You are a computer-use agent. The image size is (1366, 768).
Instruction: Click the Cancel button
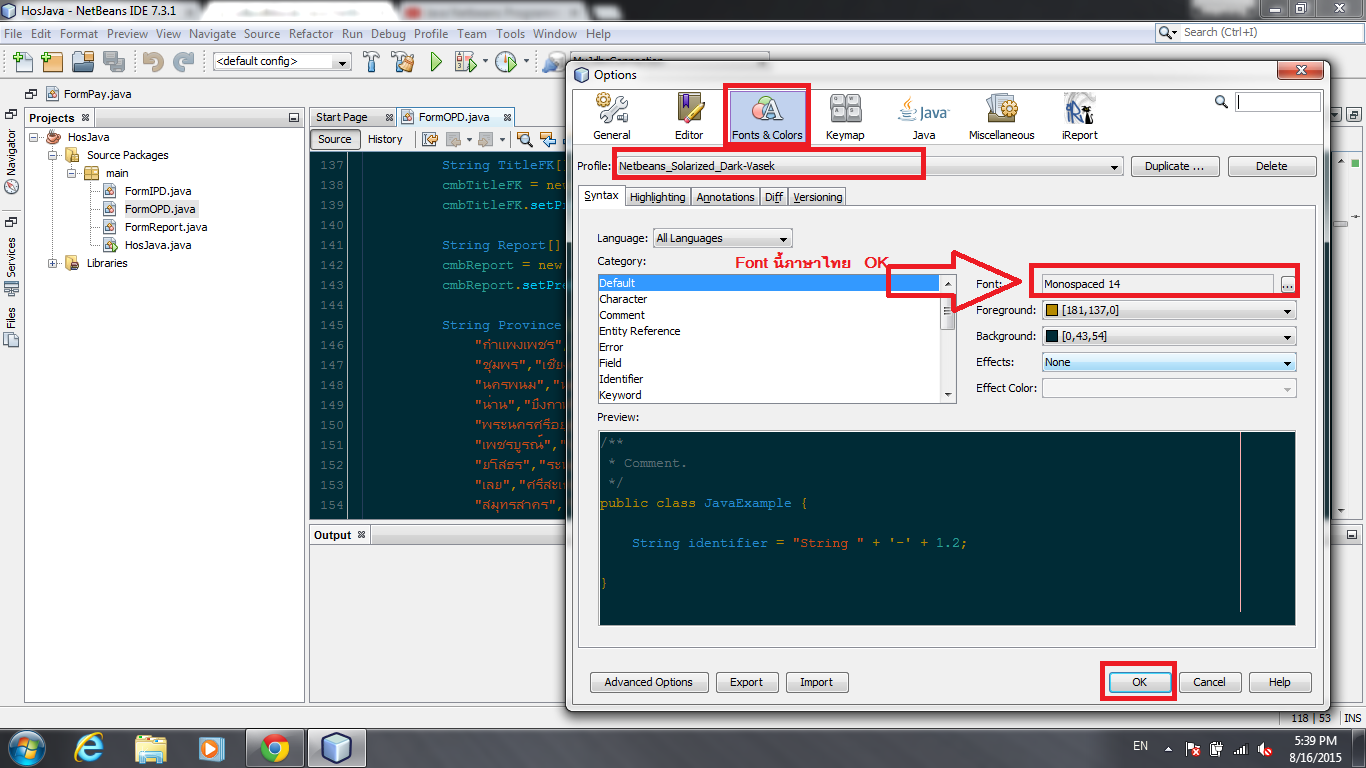pyautogui.click(x=1209, y=682)
